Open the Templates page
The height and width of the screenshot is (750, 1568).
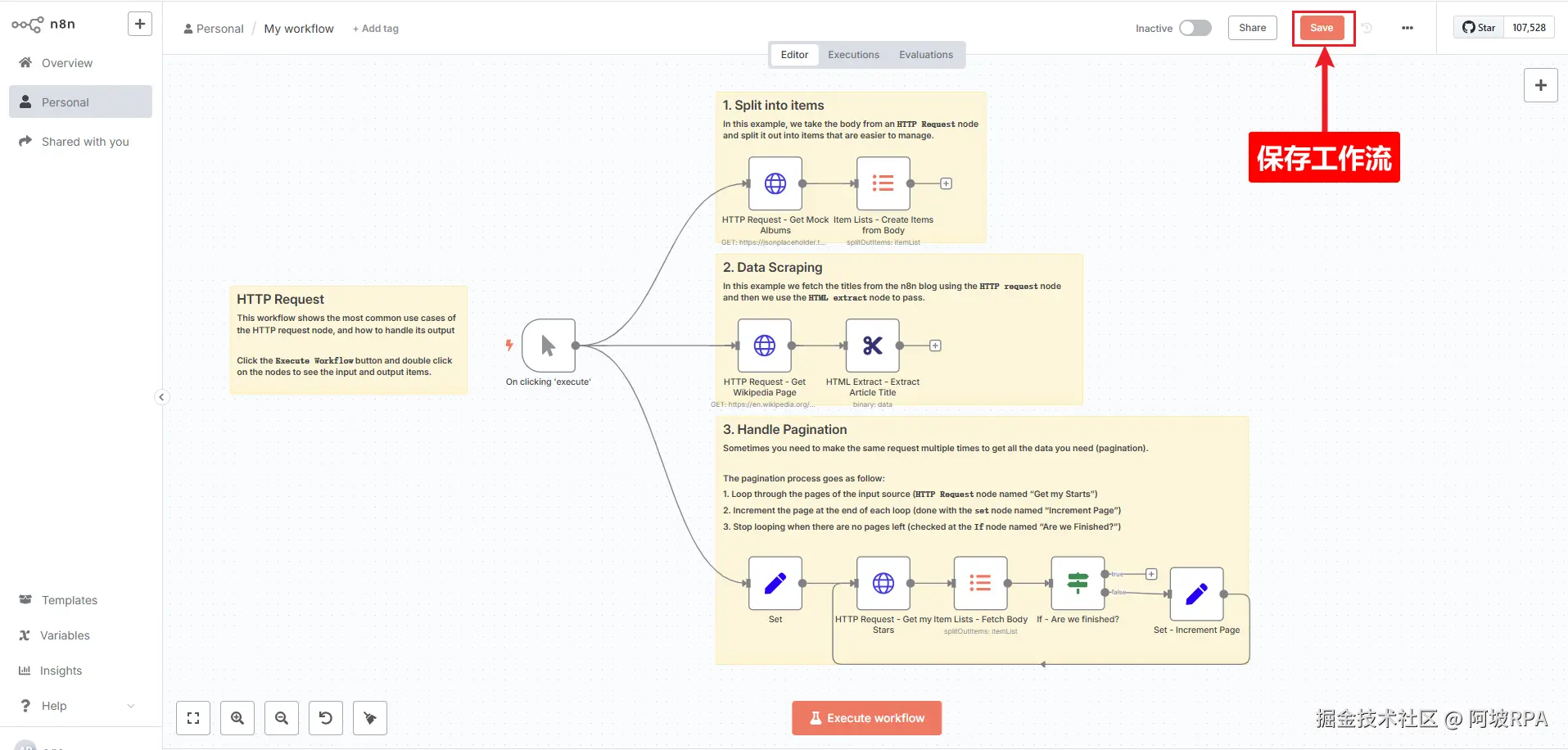[x=80, y=600]
